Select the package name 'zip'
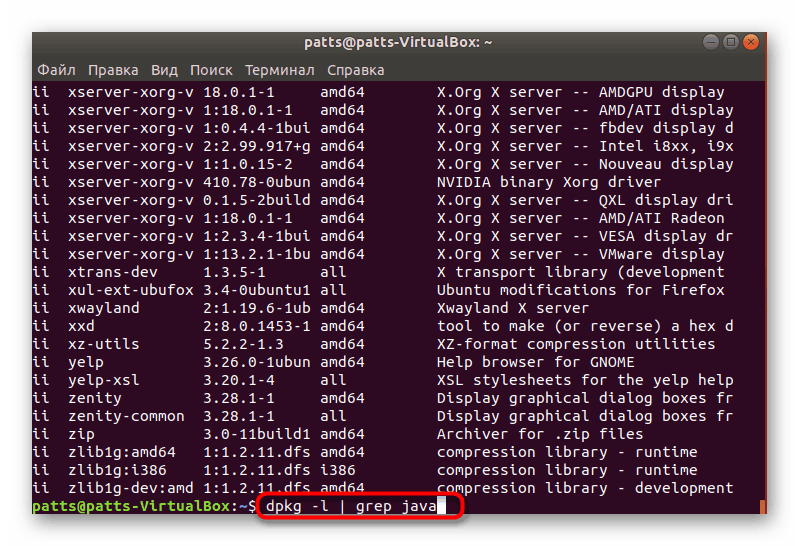Image resolution: width=799 pixels, height=546 pixels. (81, 434)
